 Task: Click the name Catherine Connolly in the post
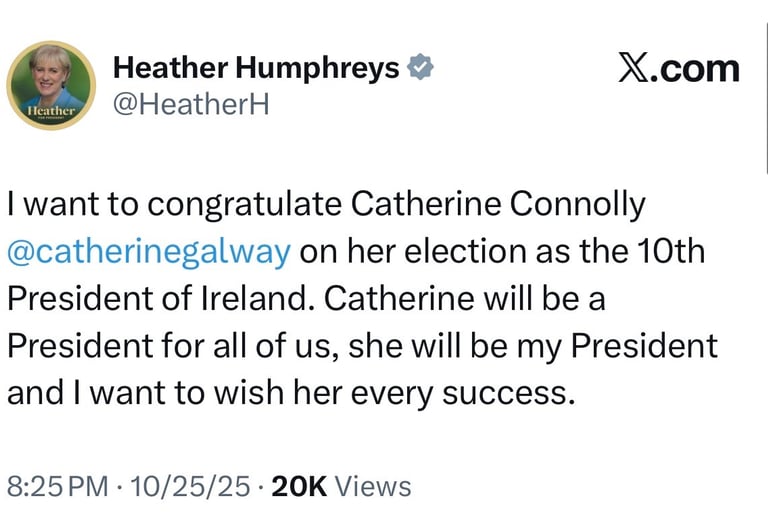497,205
